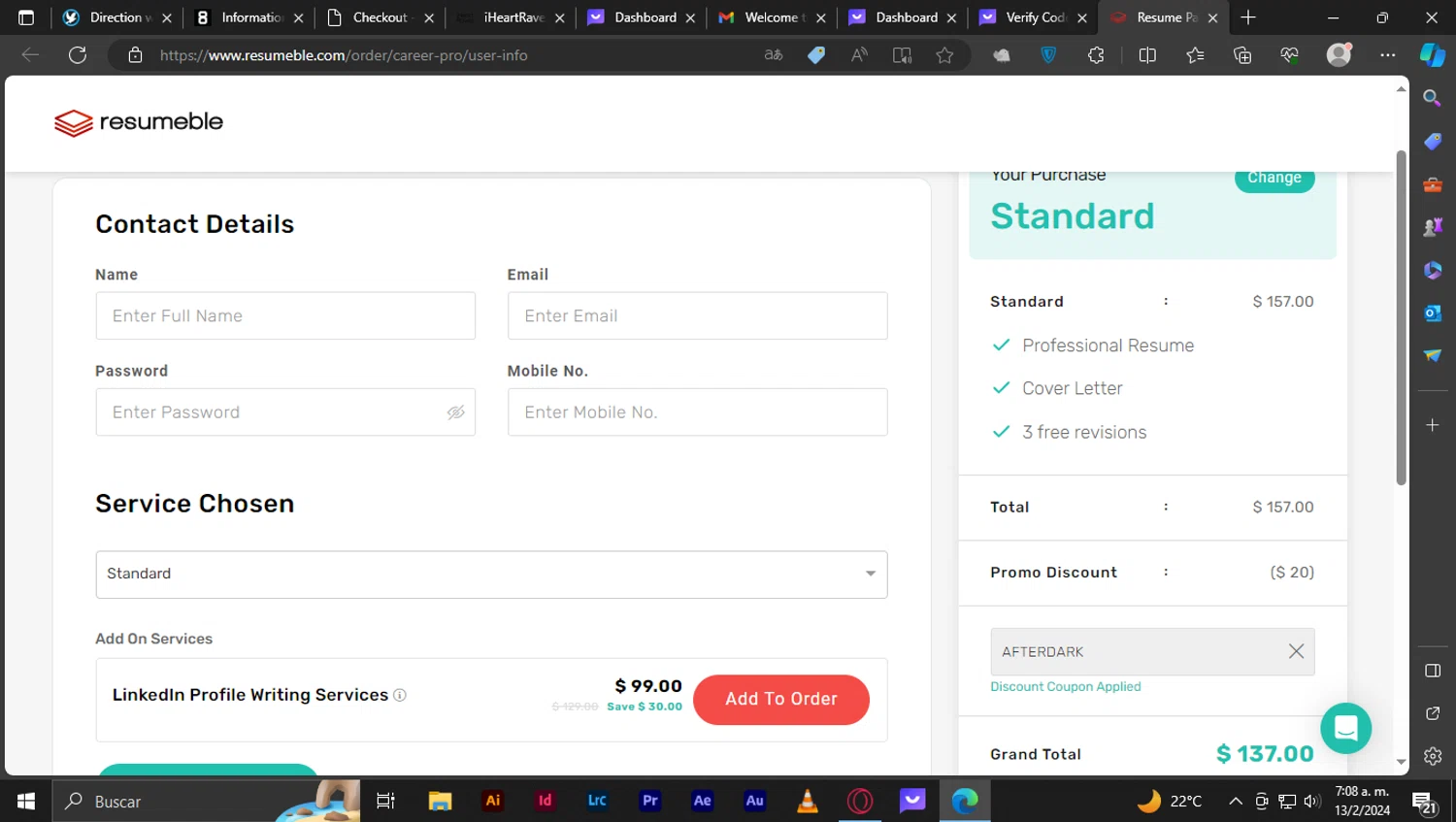The height and width of the screenshot is (822, 1456).
Task: Toggle password visibility eye icon
Action: click(x=455, y=412)
